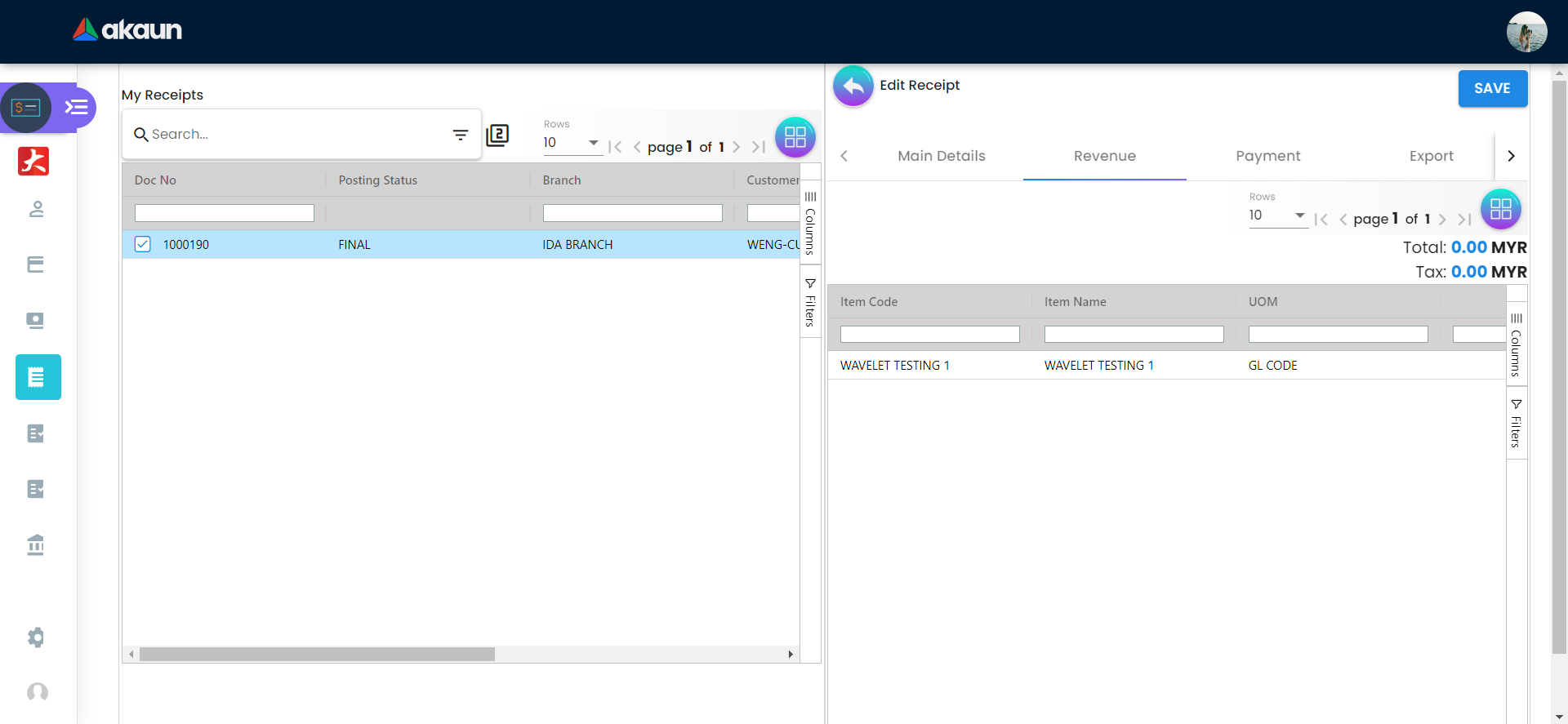Open the stacked pages icon near search

[497, 135]
